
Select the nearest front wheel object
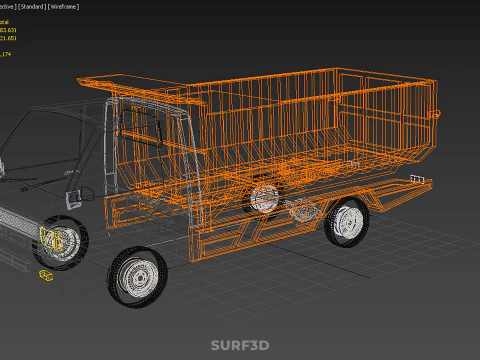tap(137, 277)
